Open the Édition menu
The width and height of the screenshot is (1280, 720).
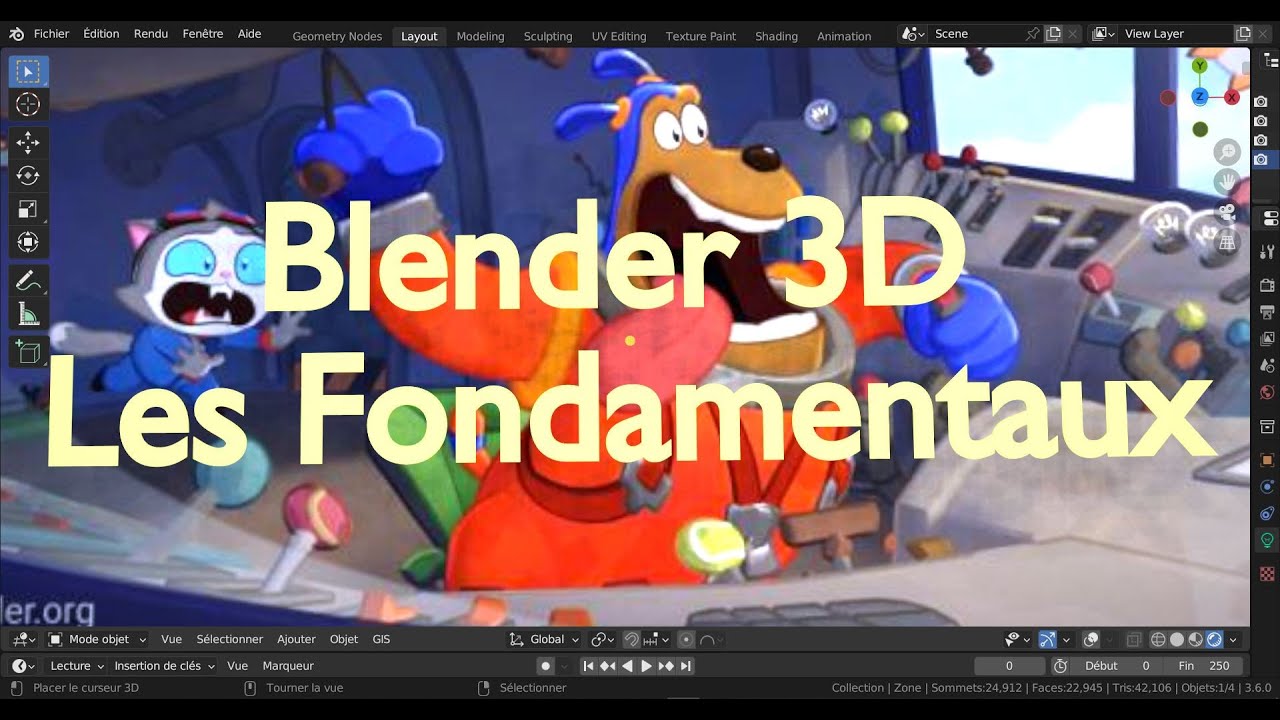pyautogui.click(x=101, y=34)
